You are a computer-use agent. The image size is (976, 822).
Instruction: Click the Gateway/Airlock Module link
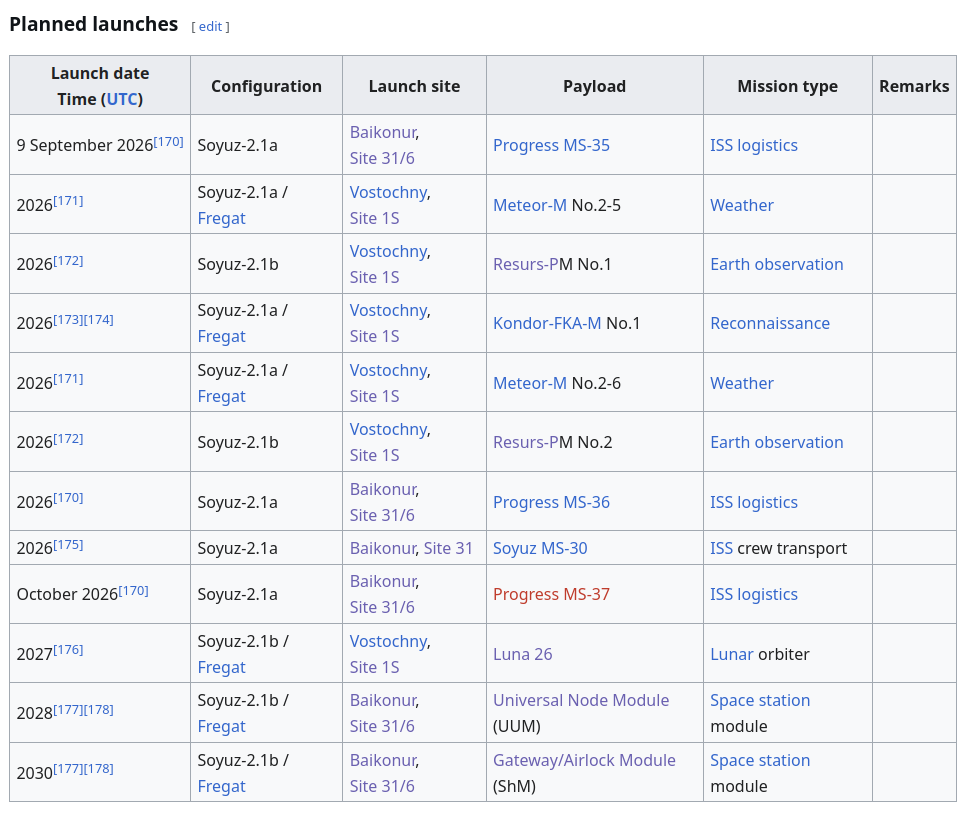pyautogui.click(x=584, y=760)
